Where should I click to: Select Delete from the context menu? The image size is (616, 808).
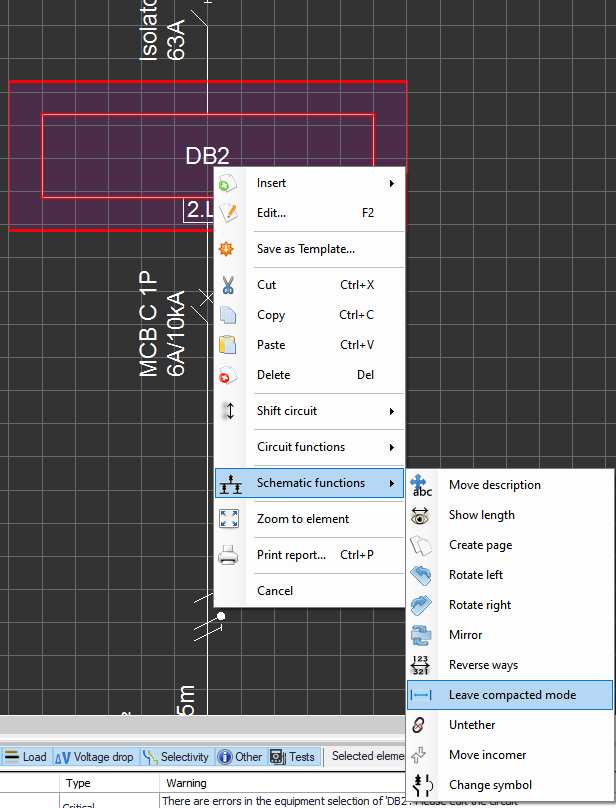click(309, 375)
